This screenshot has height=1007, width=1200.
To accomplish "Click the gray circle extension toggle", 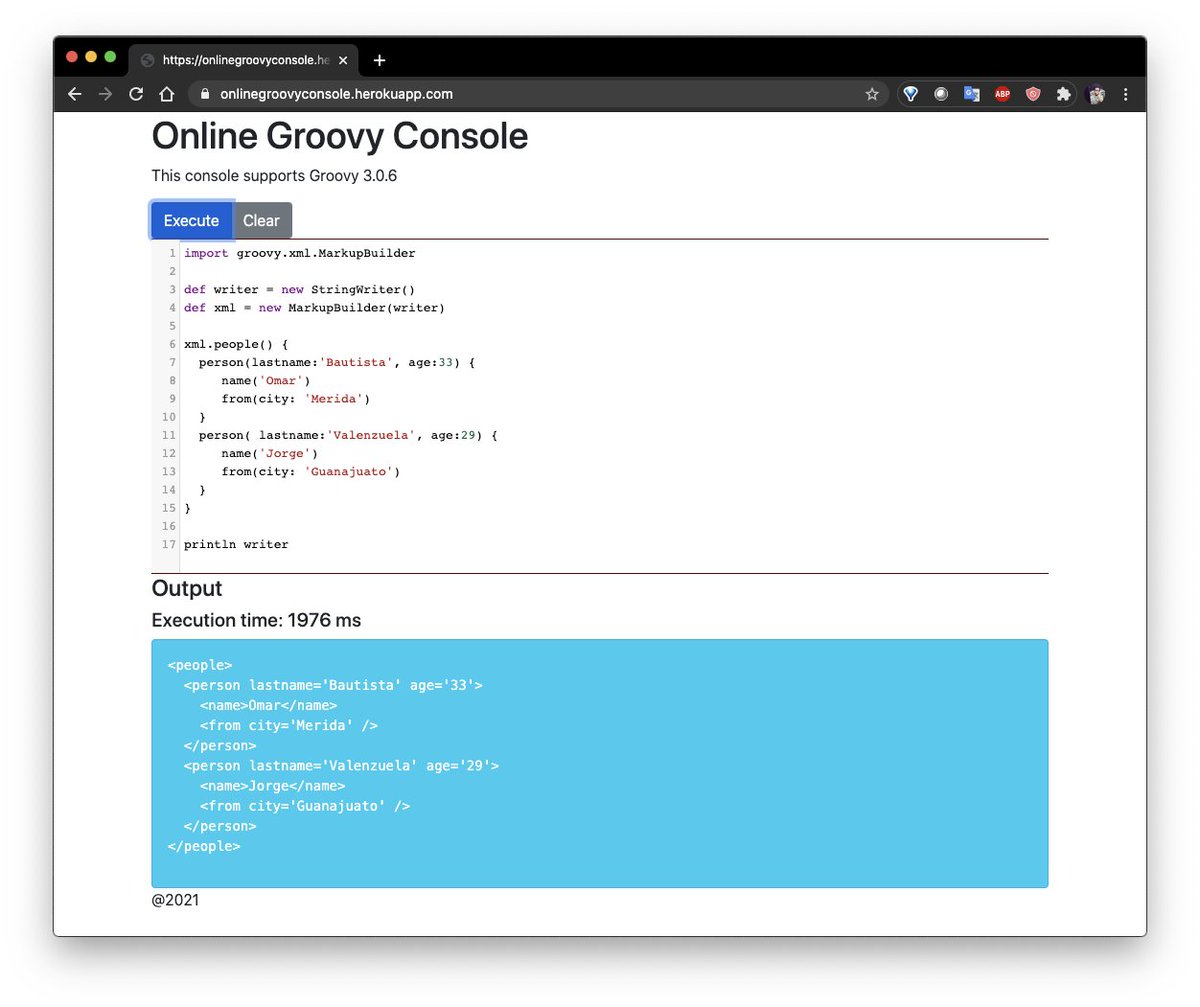I will [x=941, y=93].
